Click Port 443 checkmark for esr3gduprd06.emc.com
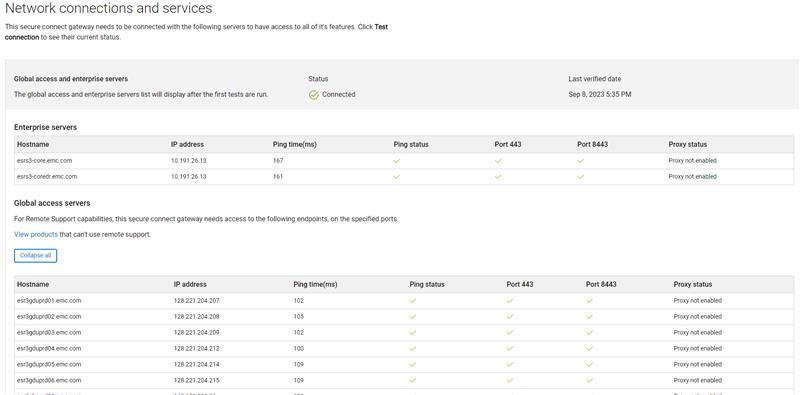The image size is (800, 395). (x=510, y=380)
